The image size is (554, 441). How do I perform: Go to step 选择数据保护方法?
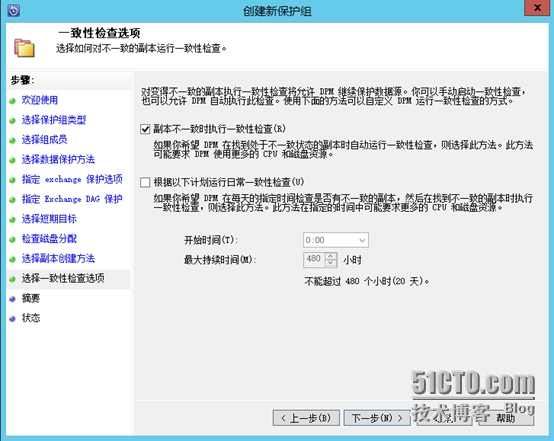(58, 159)
